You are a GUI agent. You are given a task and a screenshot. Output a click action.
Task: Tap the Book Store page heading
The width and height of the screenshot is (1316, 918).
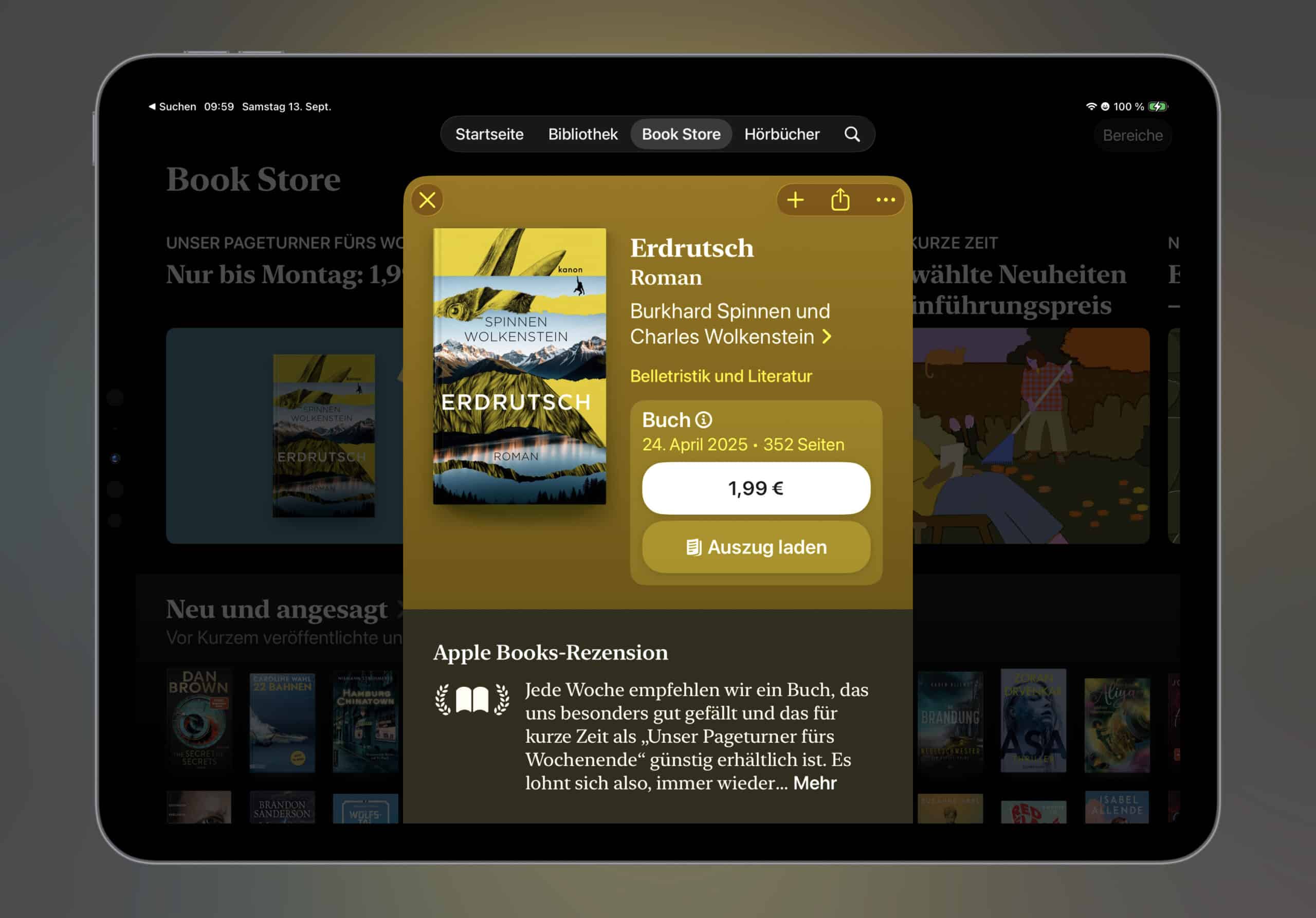(253, 179)
